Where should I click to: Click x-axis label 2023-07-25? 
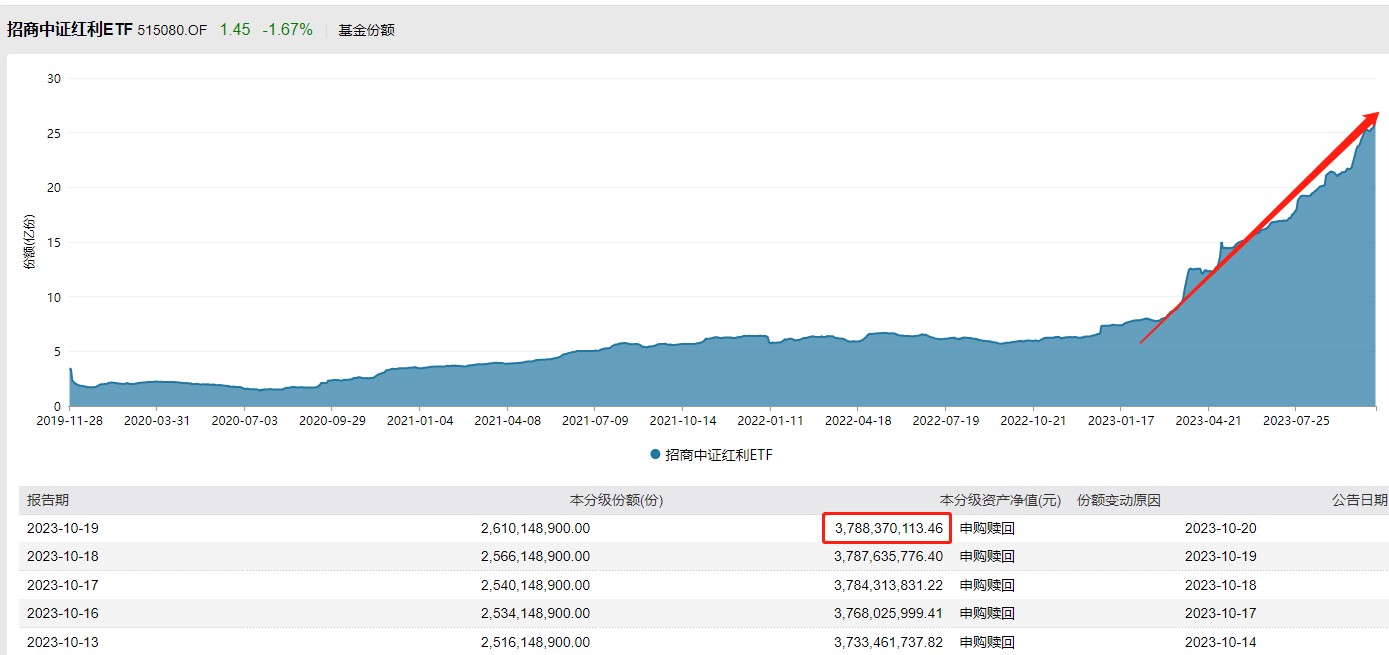tap(1296, 421)
